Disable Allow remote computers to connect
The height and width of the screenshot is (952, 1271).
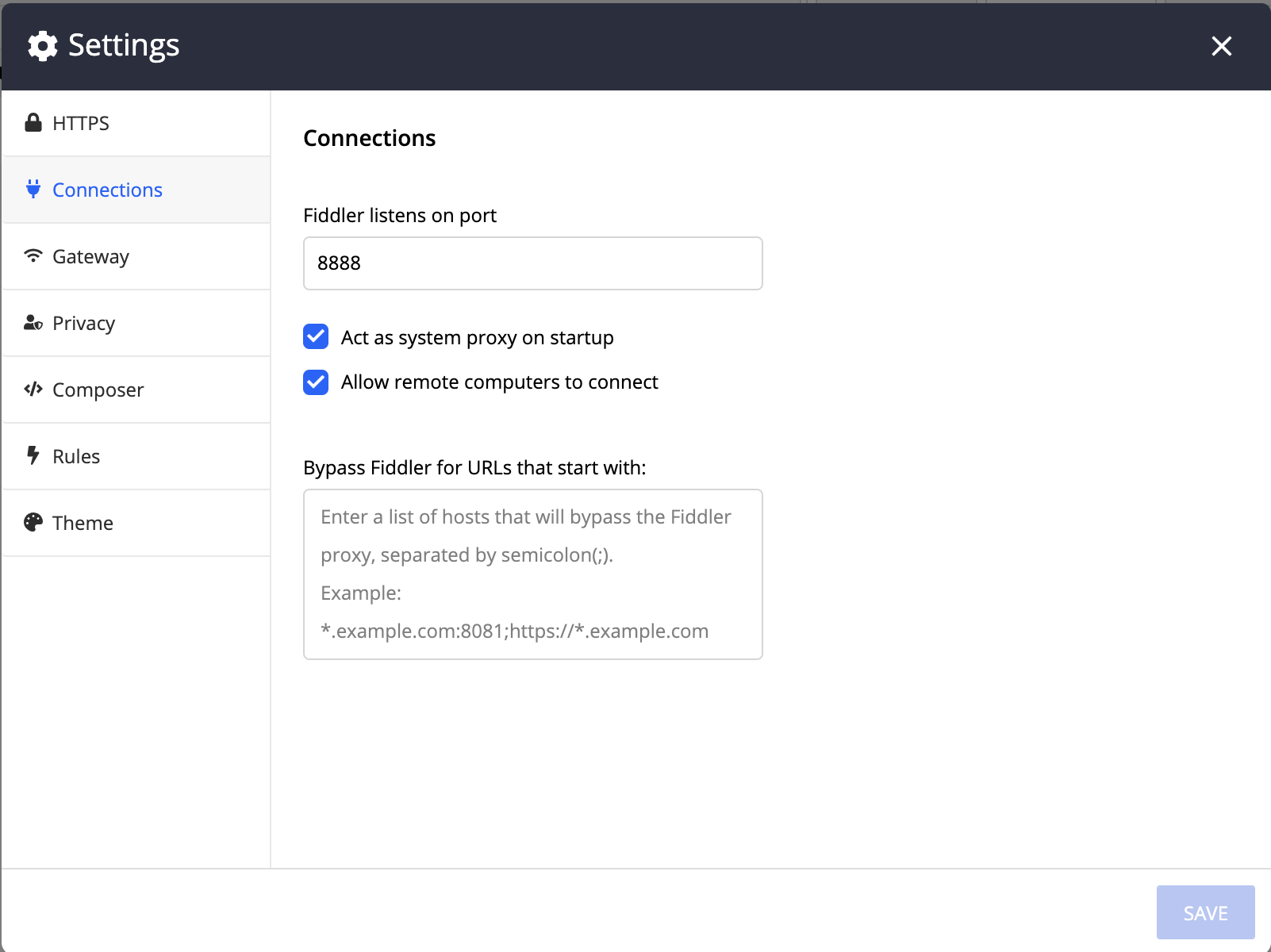pyautogui.click(x=316, y=382)
